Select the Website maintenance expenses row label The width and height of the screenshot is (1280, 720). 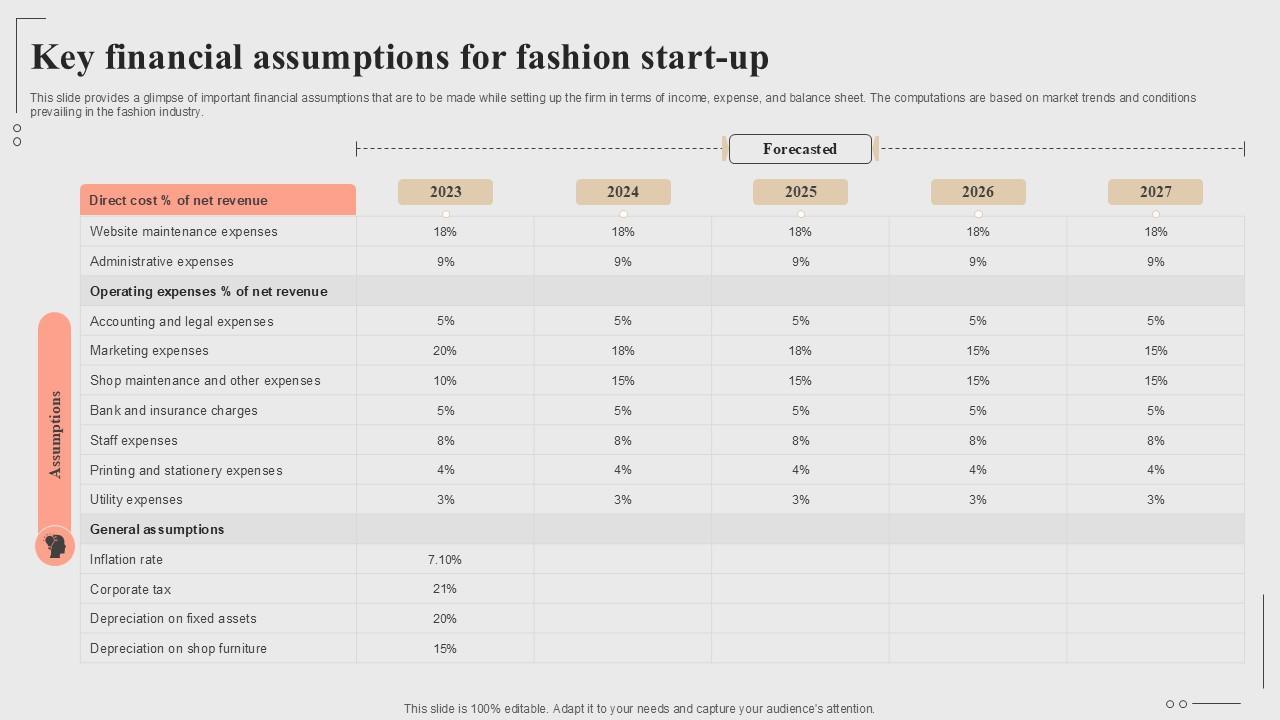(184, 232)
